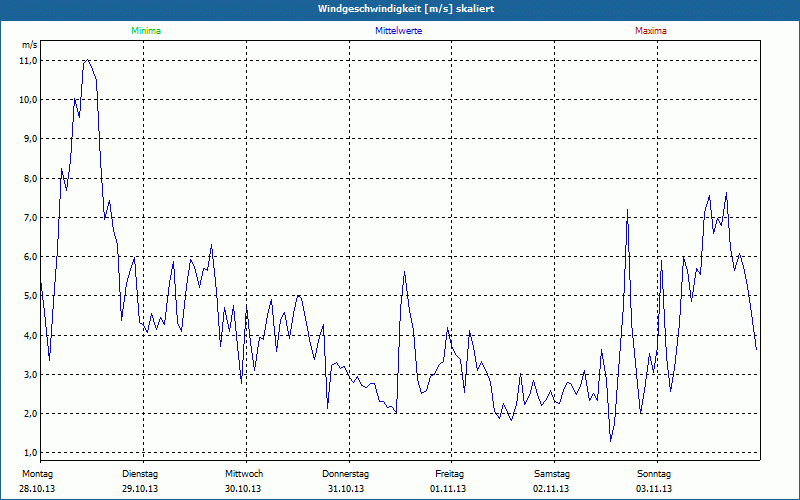This screenshot has height=500, width=800.
Task: Click the 6,0 y-axis value
Action: click(29, 257)
